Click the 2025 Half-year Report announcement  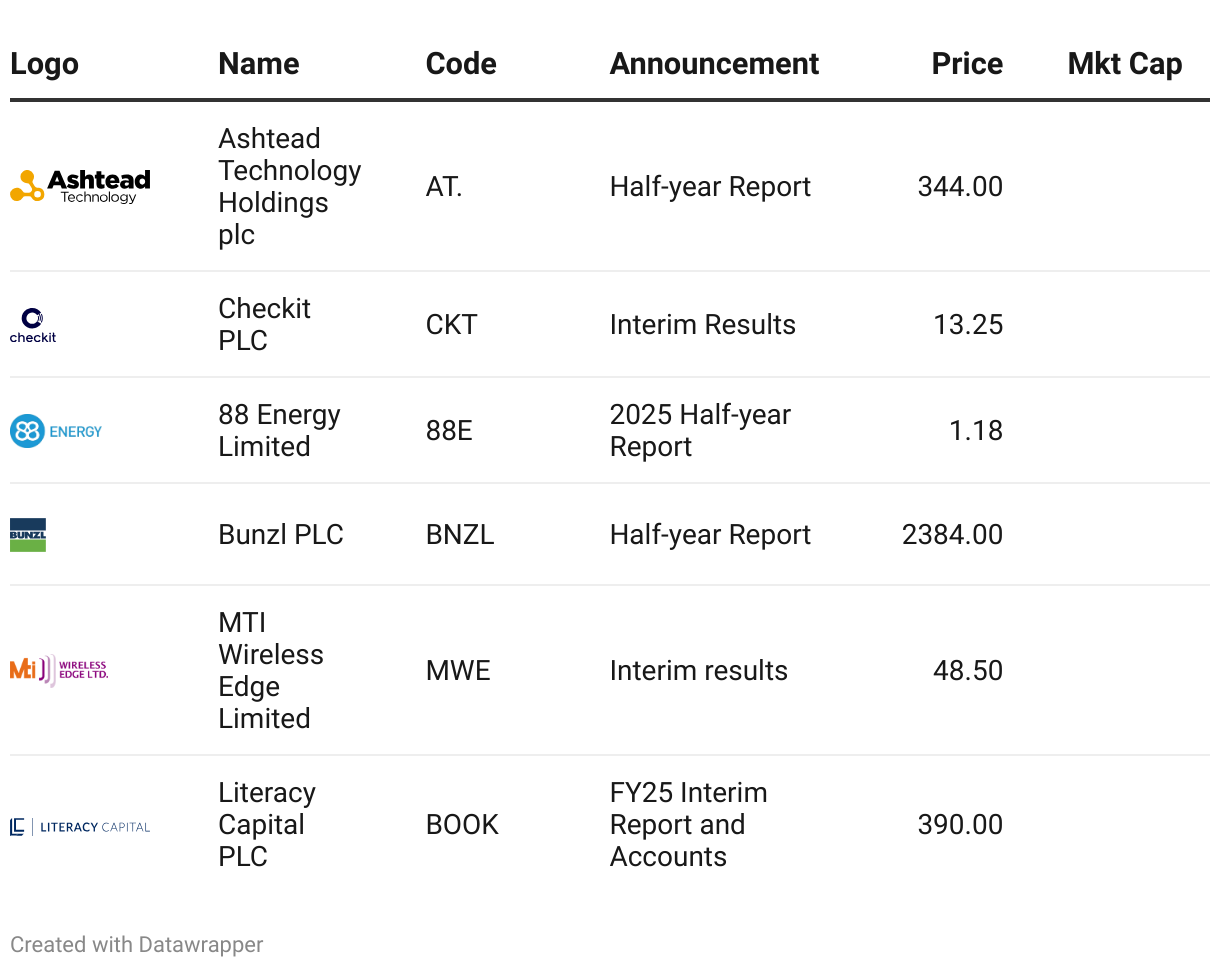[x=700, y=431]
